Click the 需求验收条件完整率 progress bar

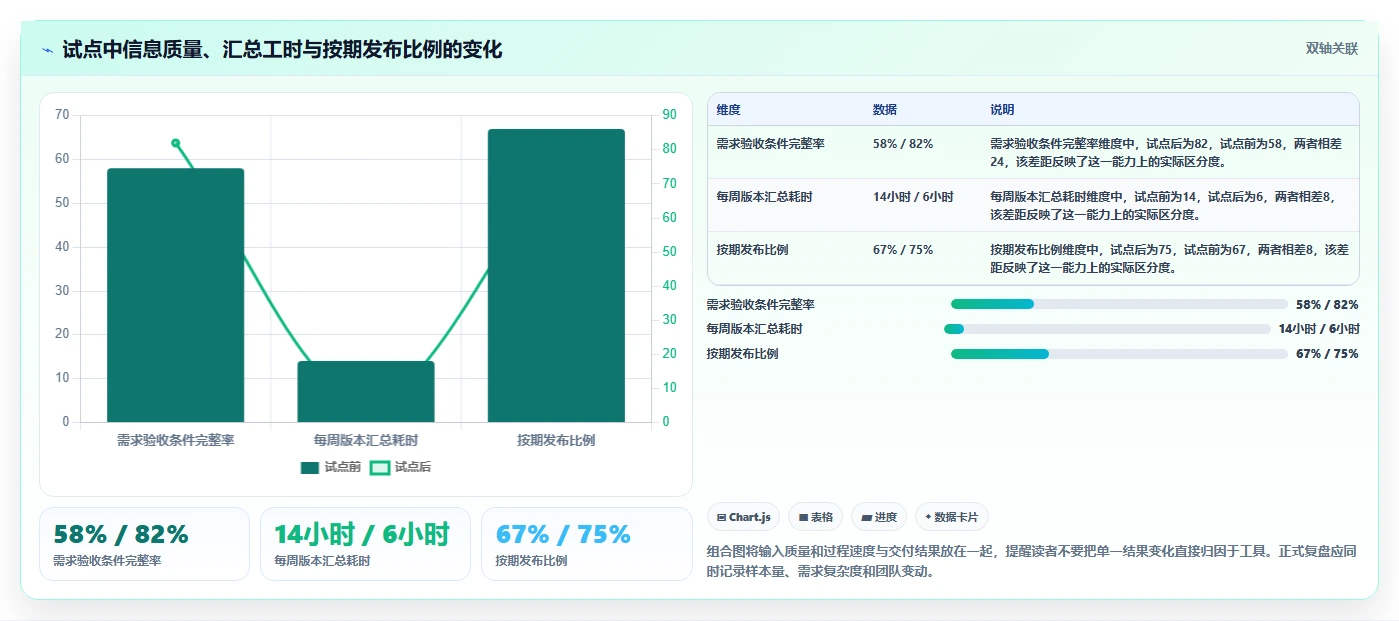tap(1119, 304)
